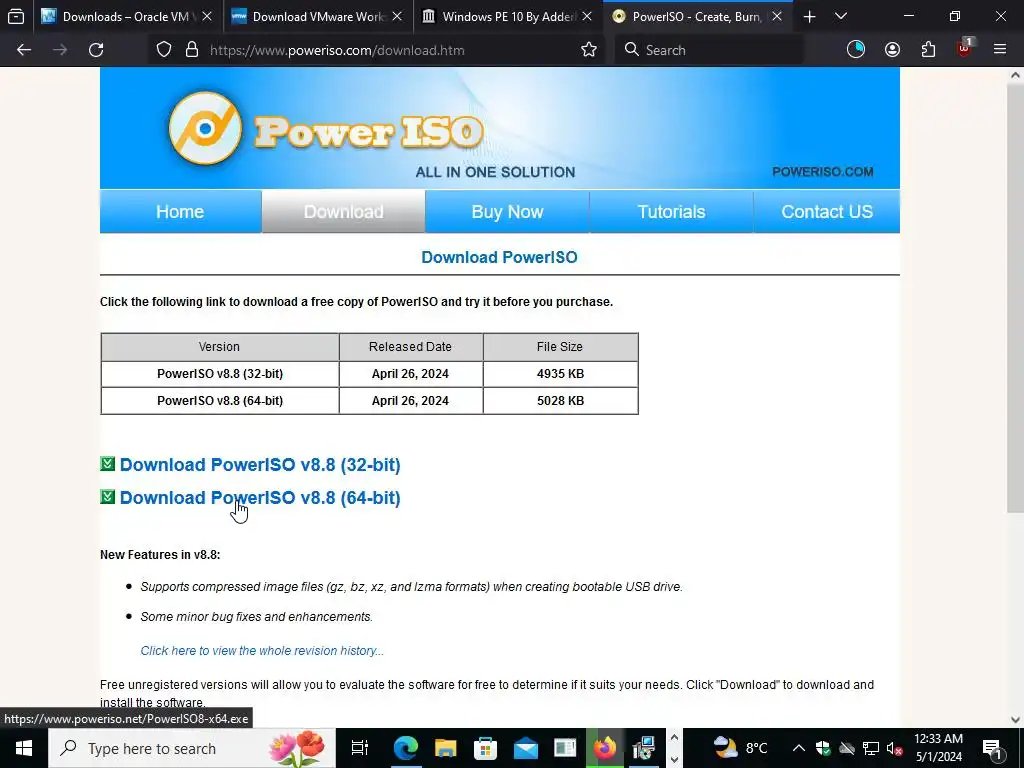The height and width of the screenshot is (768, 1024).
Task: List all tabs dropdown arrow
Action: click(841, 16)
